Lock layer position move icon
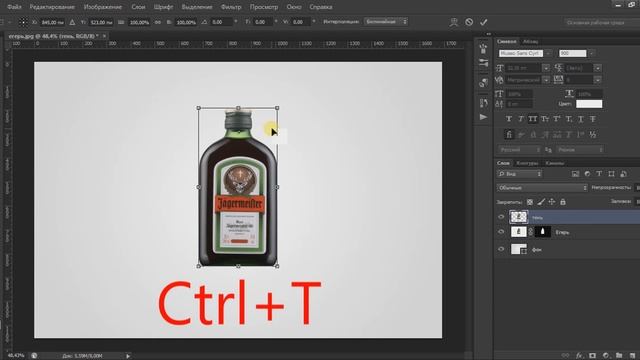This screenshot has height=360, width=640. [552, 202]
